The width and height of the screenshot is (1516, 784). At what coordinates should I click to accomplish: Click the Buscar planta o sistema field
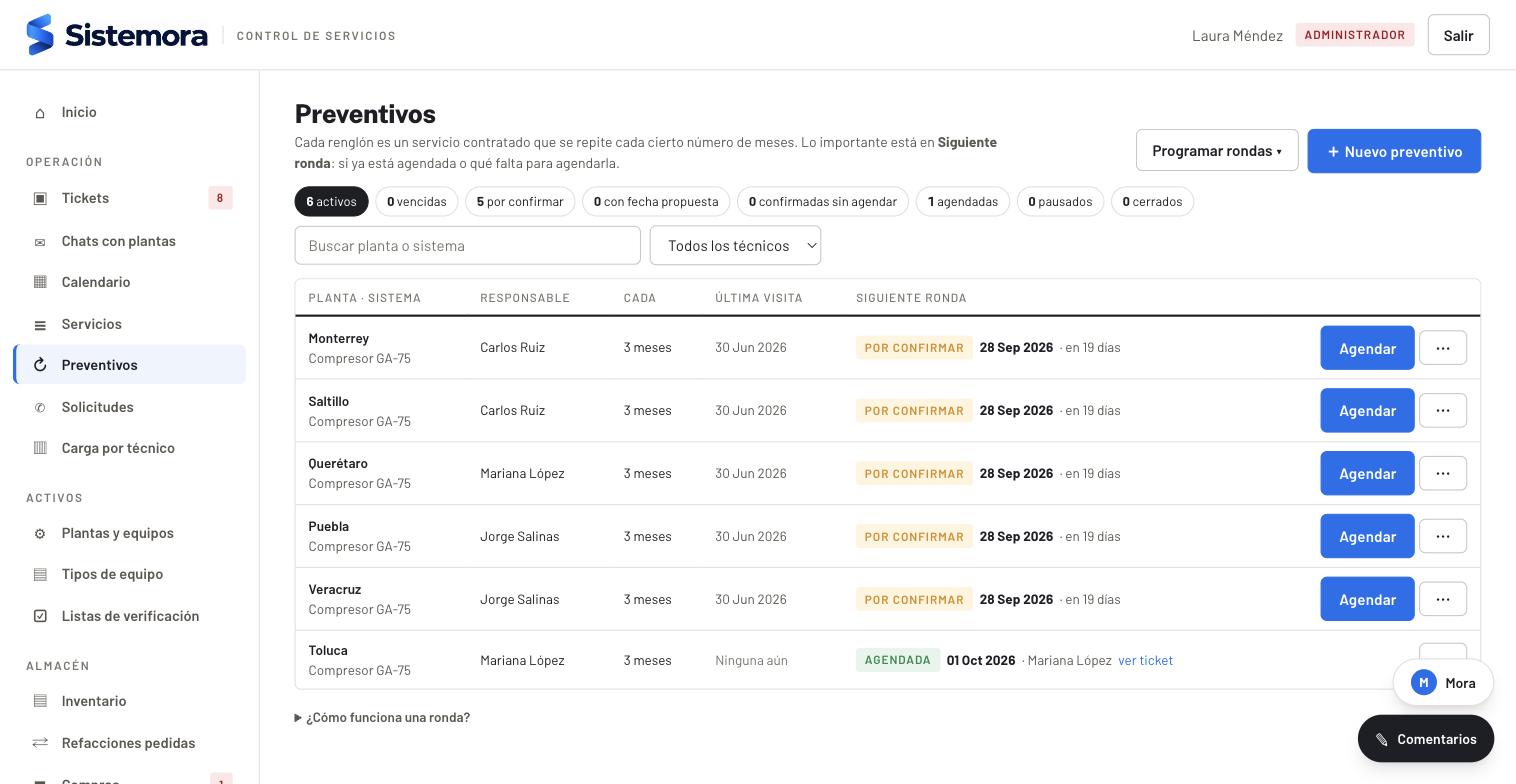[x=468, y=246]
